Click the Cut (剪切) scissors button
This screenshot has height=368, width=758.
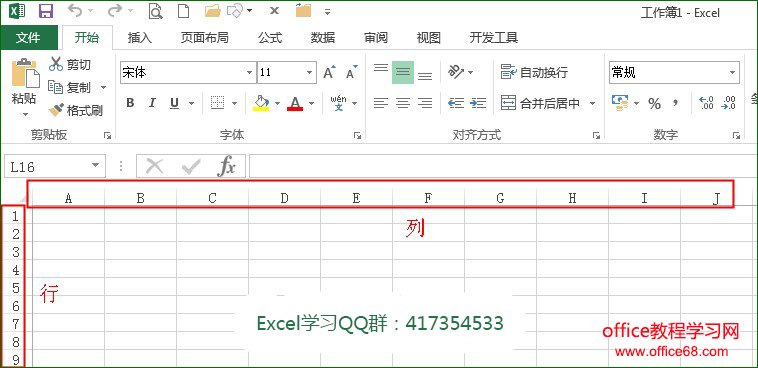70,64
